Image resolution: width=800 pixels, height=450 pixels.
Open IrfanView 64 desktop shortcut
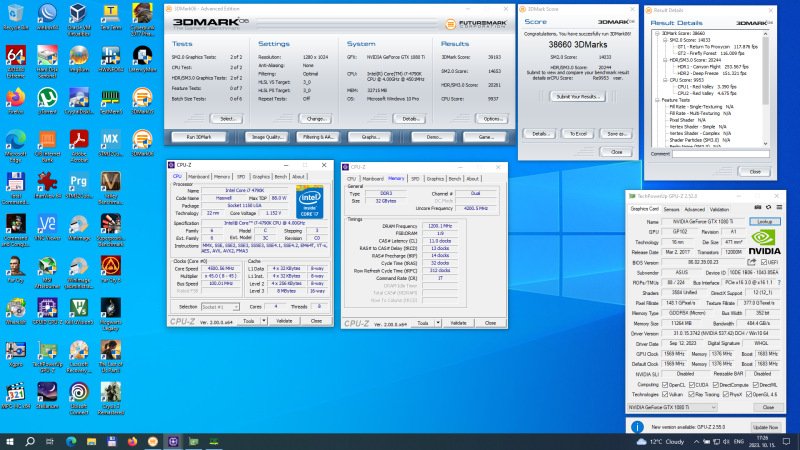47,186
